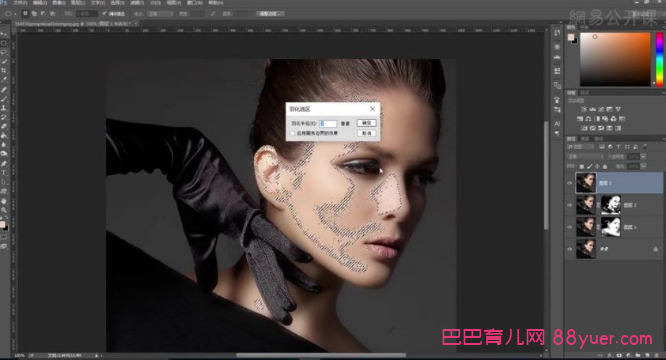Click the second layer's mask thumbnail
The width and height of the screenshot is (666, 360).
[611, 205]
